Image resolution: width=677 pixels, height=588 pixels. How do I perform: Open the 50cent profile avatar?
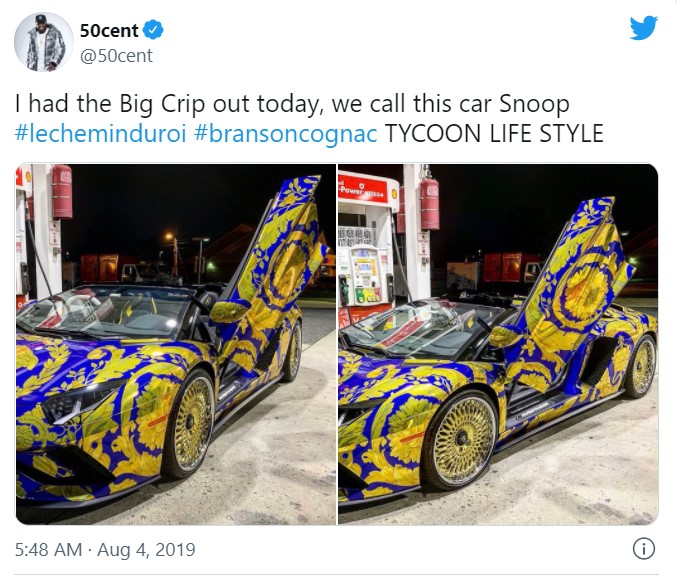pyautogui.click(x=44, y=42)
